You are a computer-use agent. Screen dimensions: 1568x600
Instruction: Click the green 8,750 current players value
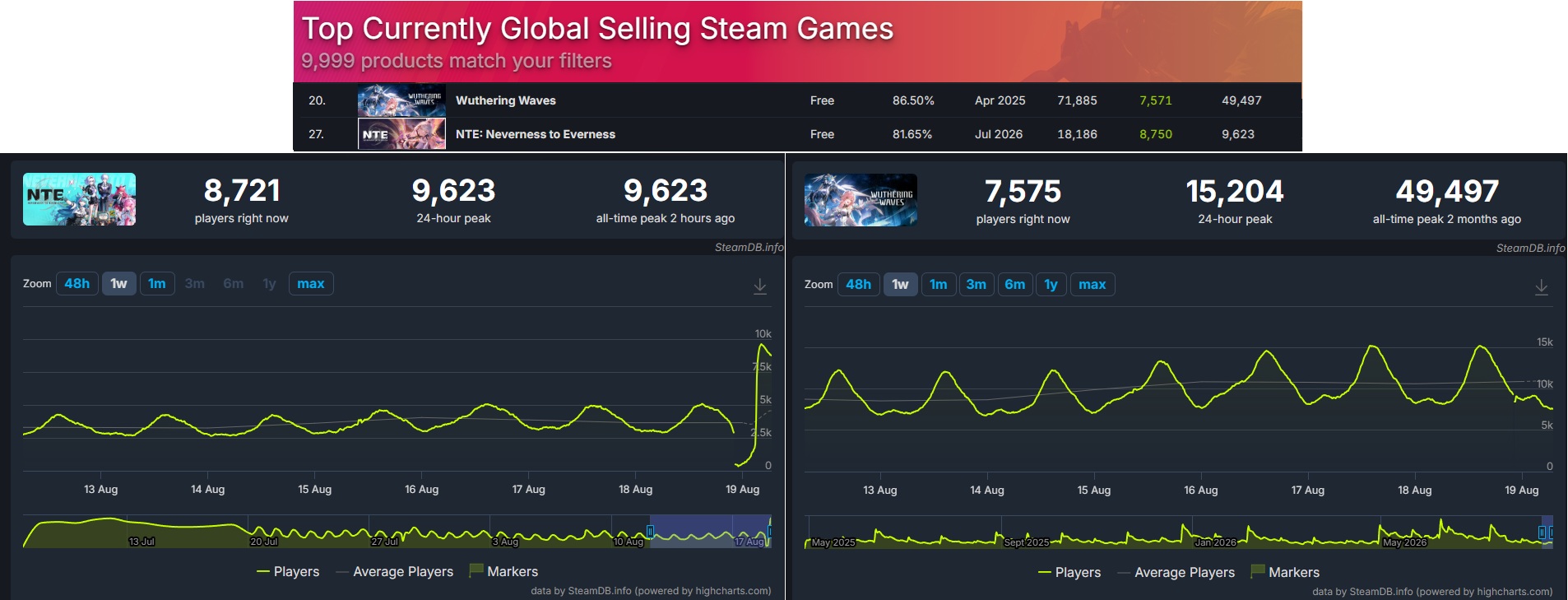pos(1156,134)
